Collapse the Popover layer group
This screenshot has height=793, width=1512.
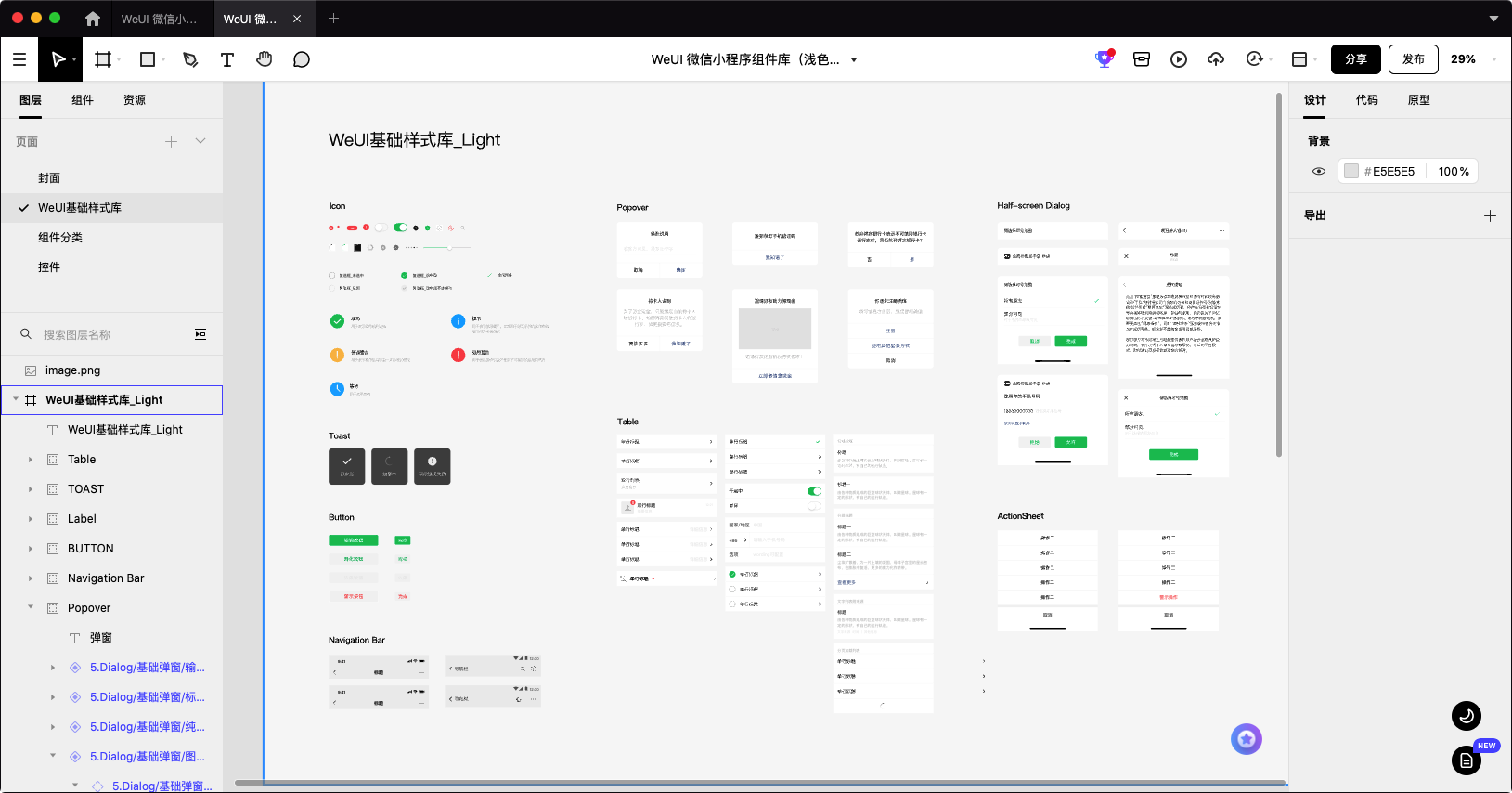click(x=31, y=607)
